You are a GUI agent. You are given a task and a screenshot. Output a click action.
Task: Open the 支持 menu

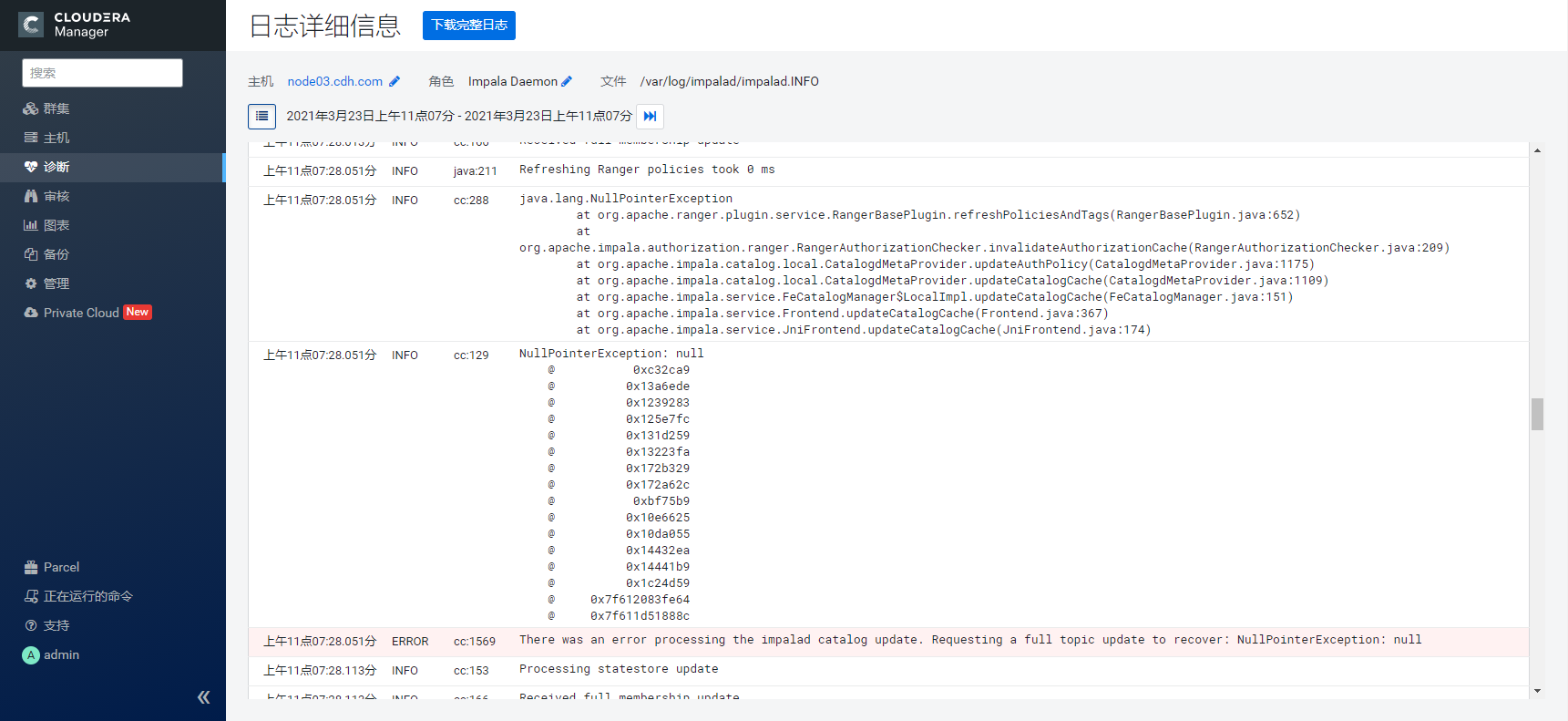(x=56, y=625)
